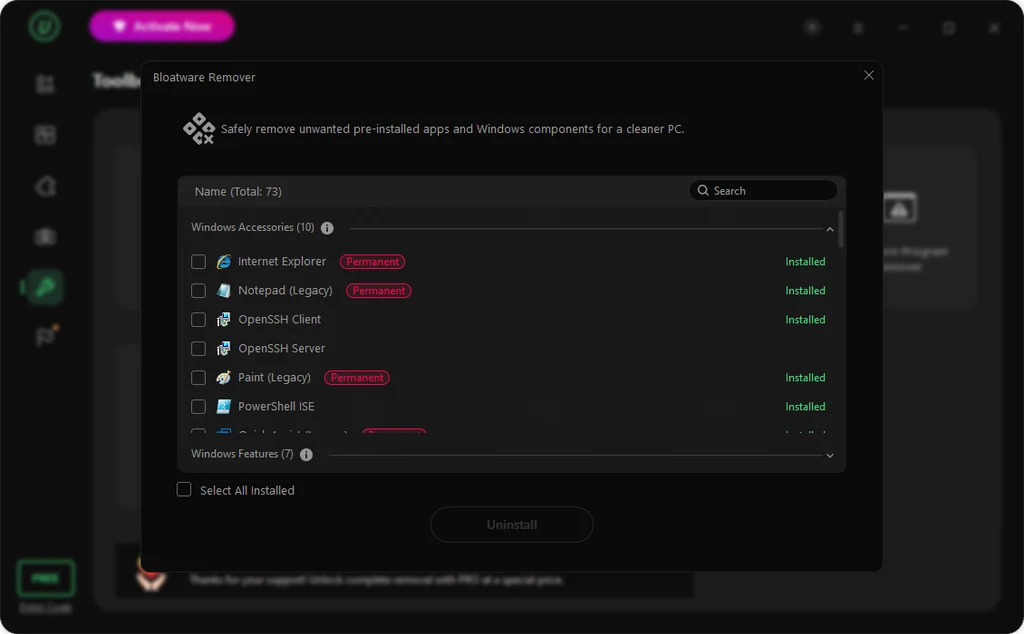1024x634 pixels.
Task: Expand the Windows Features section
Action: [829, 456]
